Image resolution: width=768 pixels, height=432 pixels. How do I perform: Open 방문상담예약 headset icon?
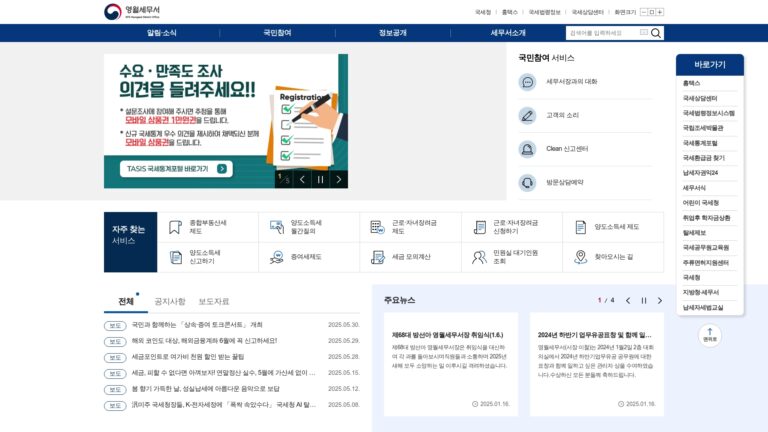(527, 183)
